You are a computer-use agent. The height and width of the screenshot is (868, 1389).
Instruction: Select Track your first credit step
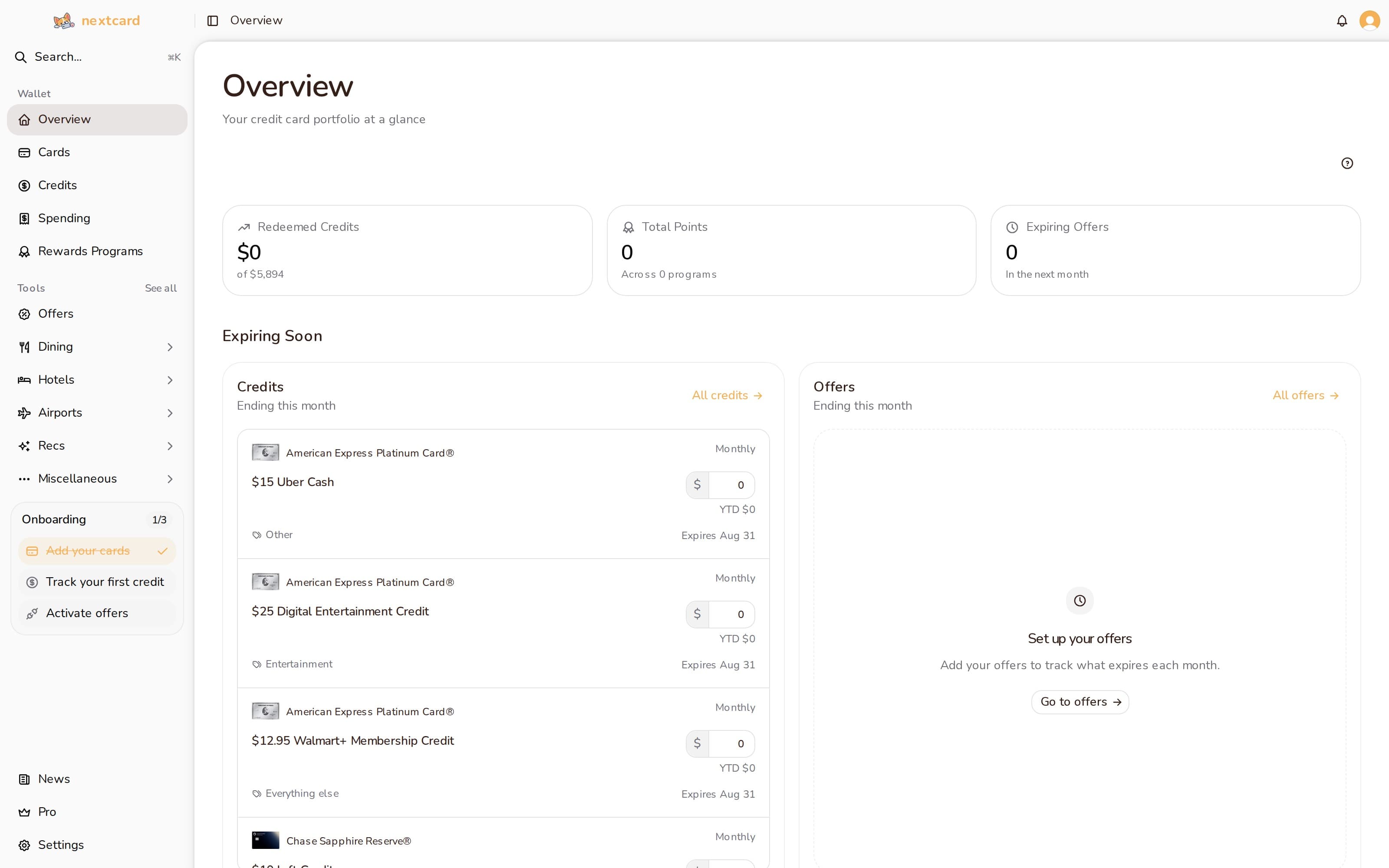tap(97, 582)
